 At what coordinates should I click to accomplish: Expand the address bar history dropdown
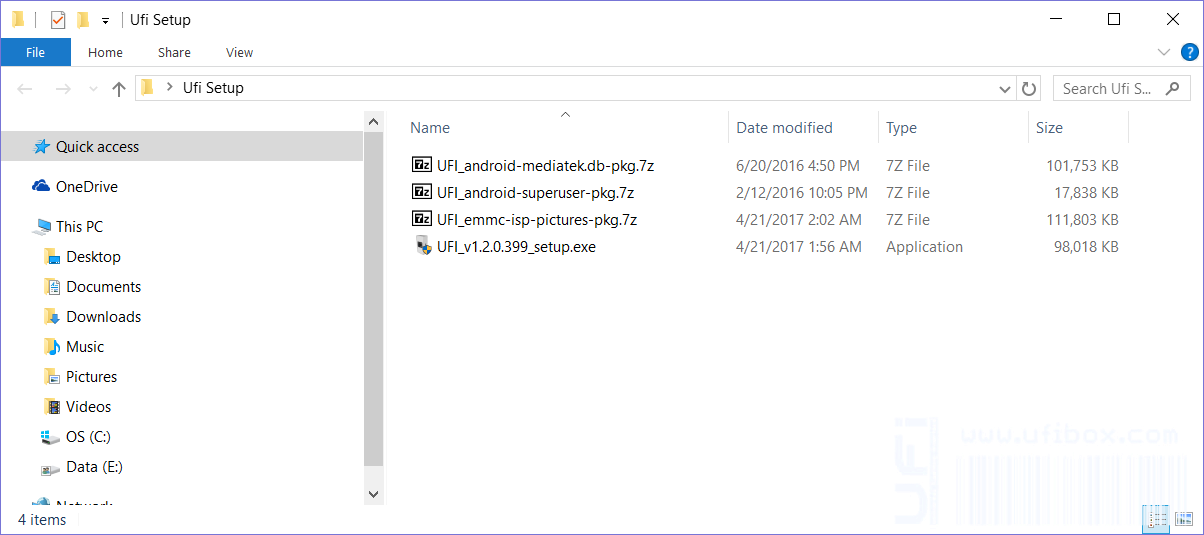[x=1005, y=89]
